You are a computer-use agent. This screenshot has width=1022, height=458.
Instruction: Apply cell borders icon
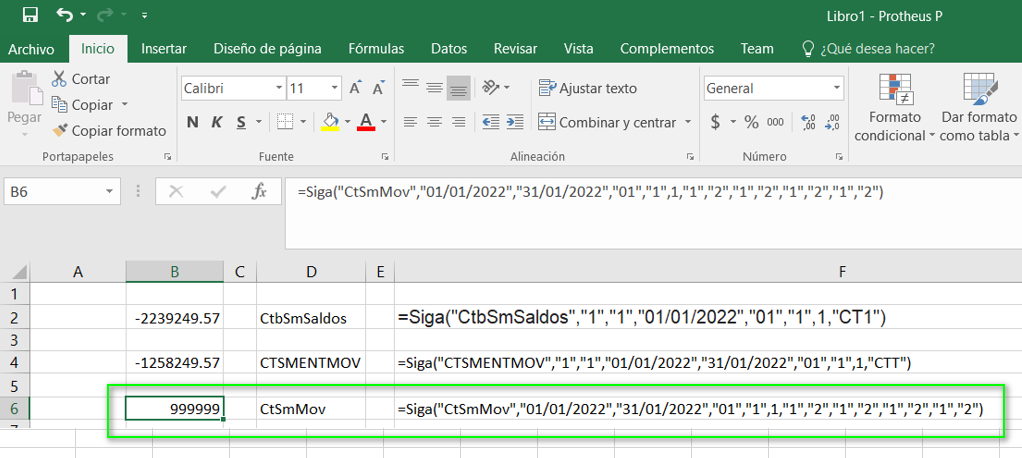(x=284, y=122)
